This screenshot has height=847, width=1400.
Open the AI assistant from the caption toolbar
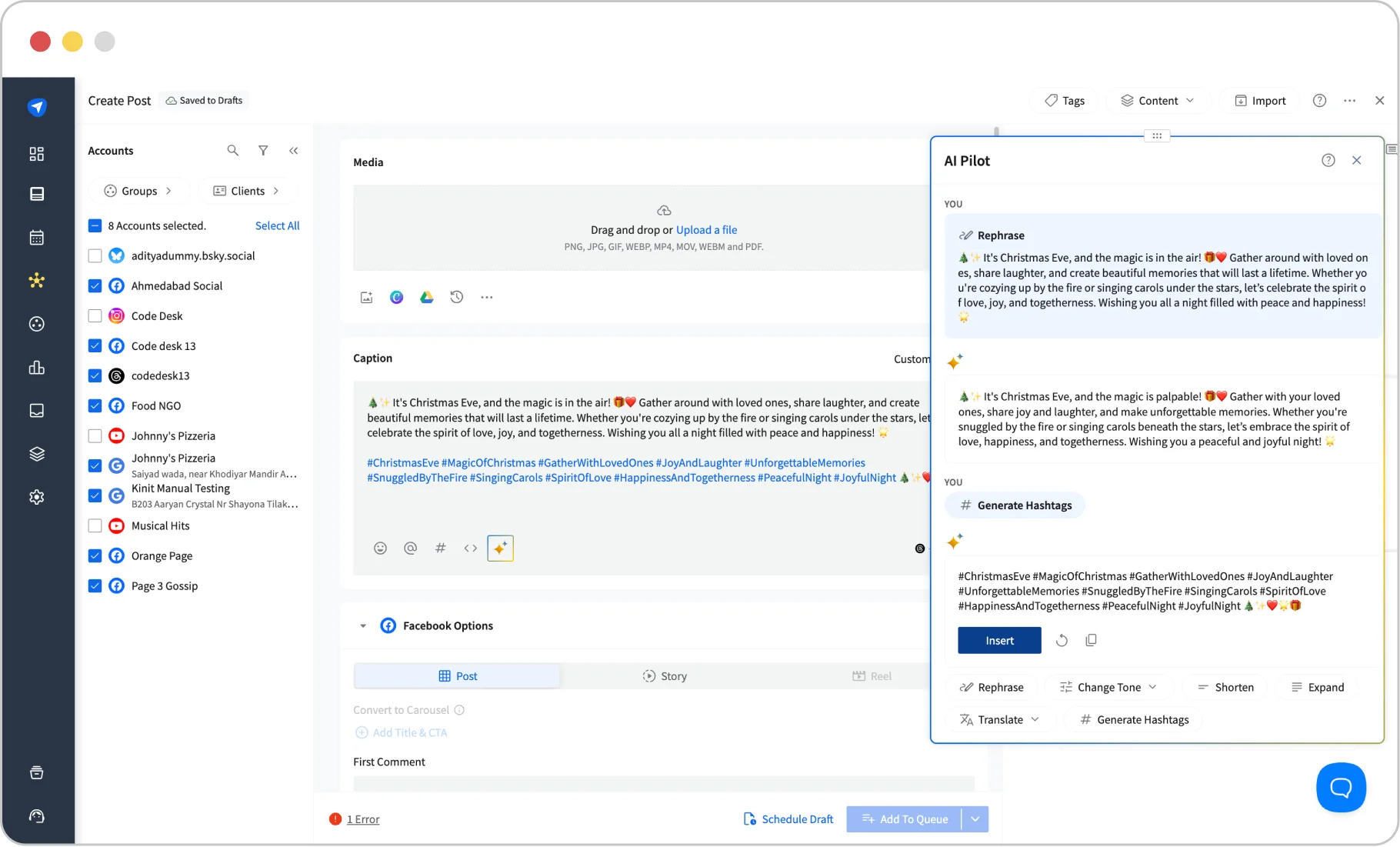coord(500,548)
